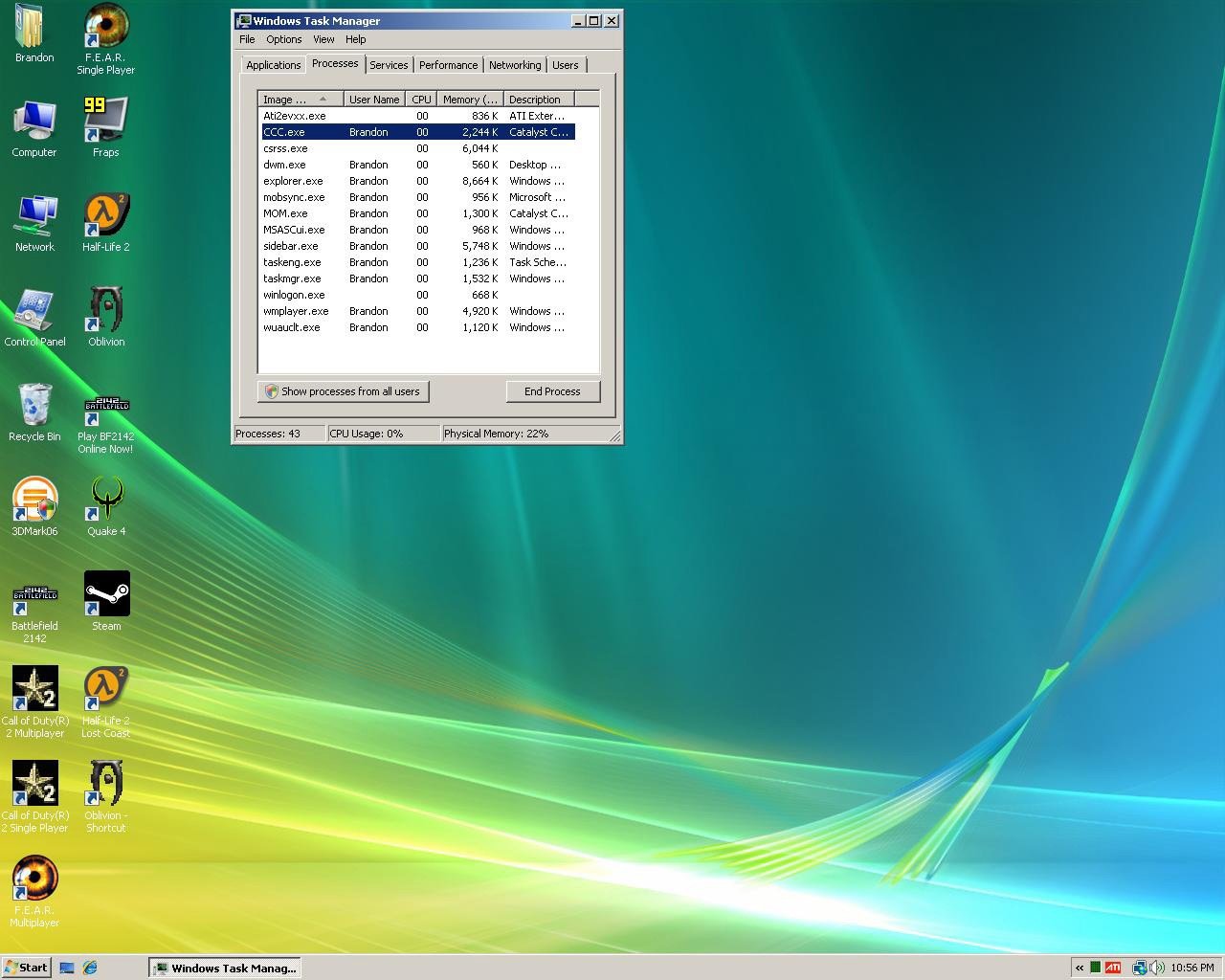Switch to the Users tab
This screenshot has height=980, width=1225.
565,65
